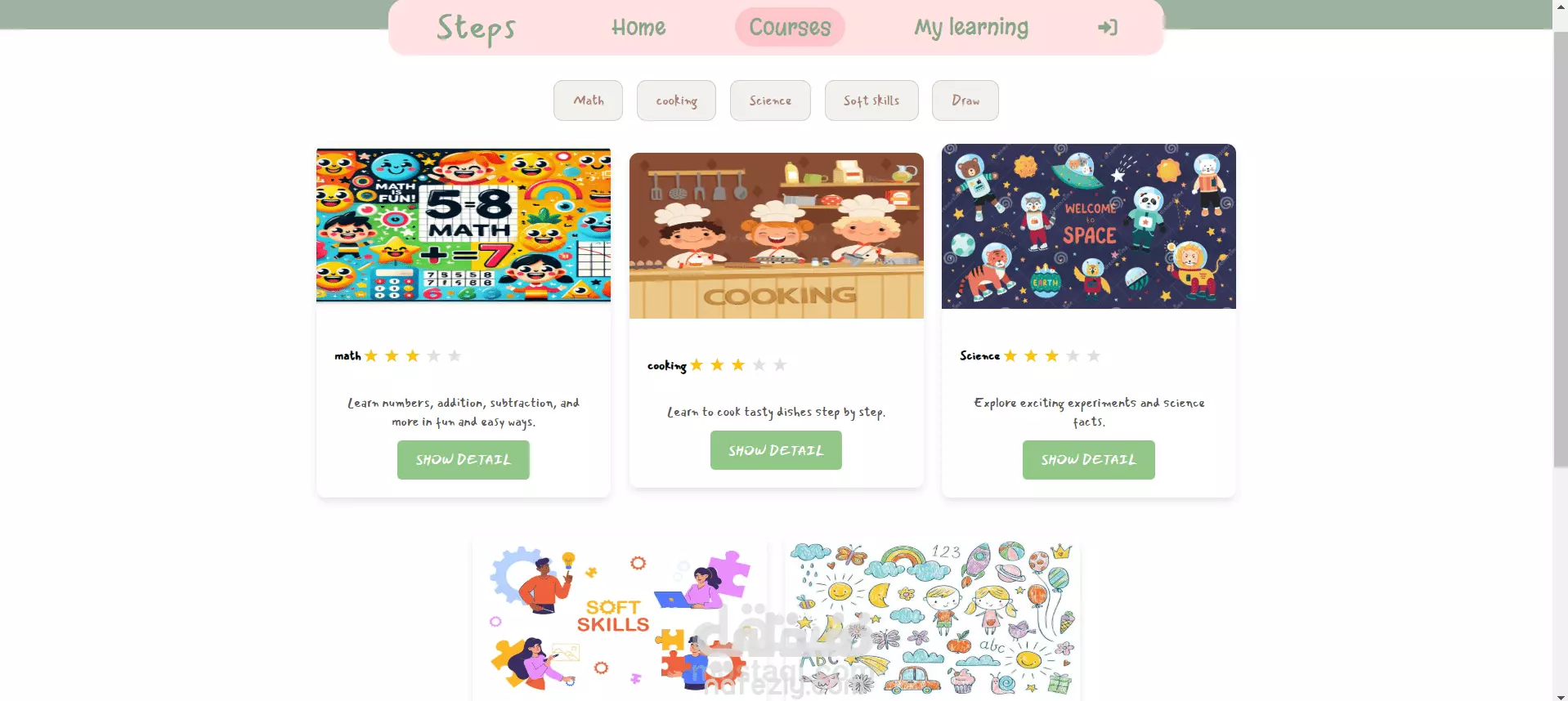Click the login arrow icon in navbar
Image resolution: width=1568 pixels, height=701 pixels.
1107,28
